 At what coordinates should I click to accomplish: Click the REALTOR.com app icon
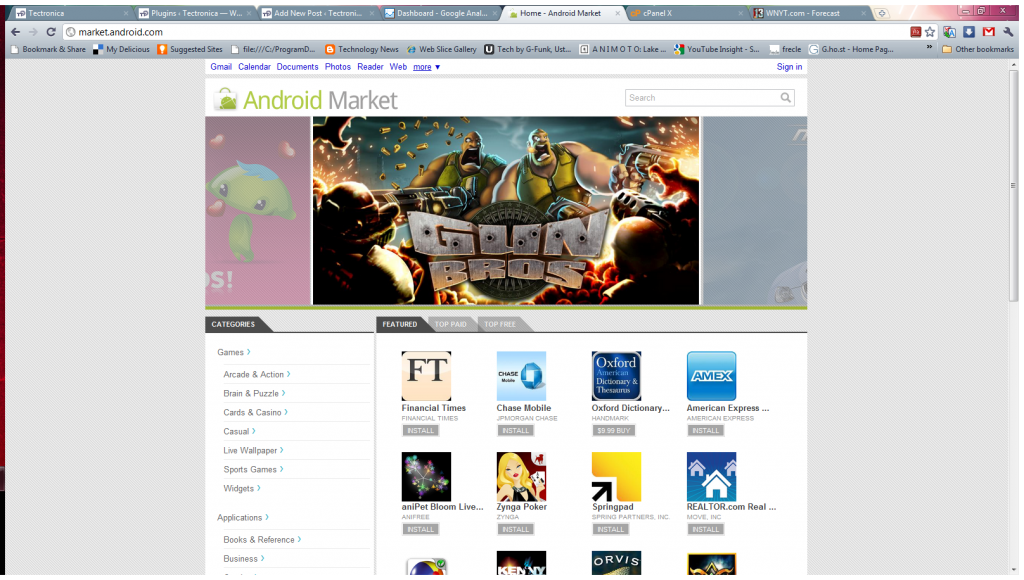(711, 477)
